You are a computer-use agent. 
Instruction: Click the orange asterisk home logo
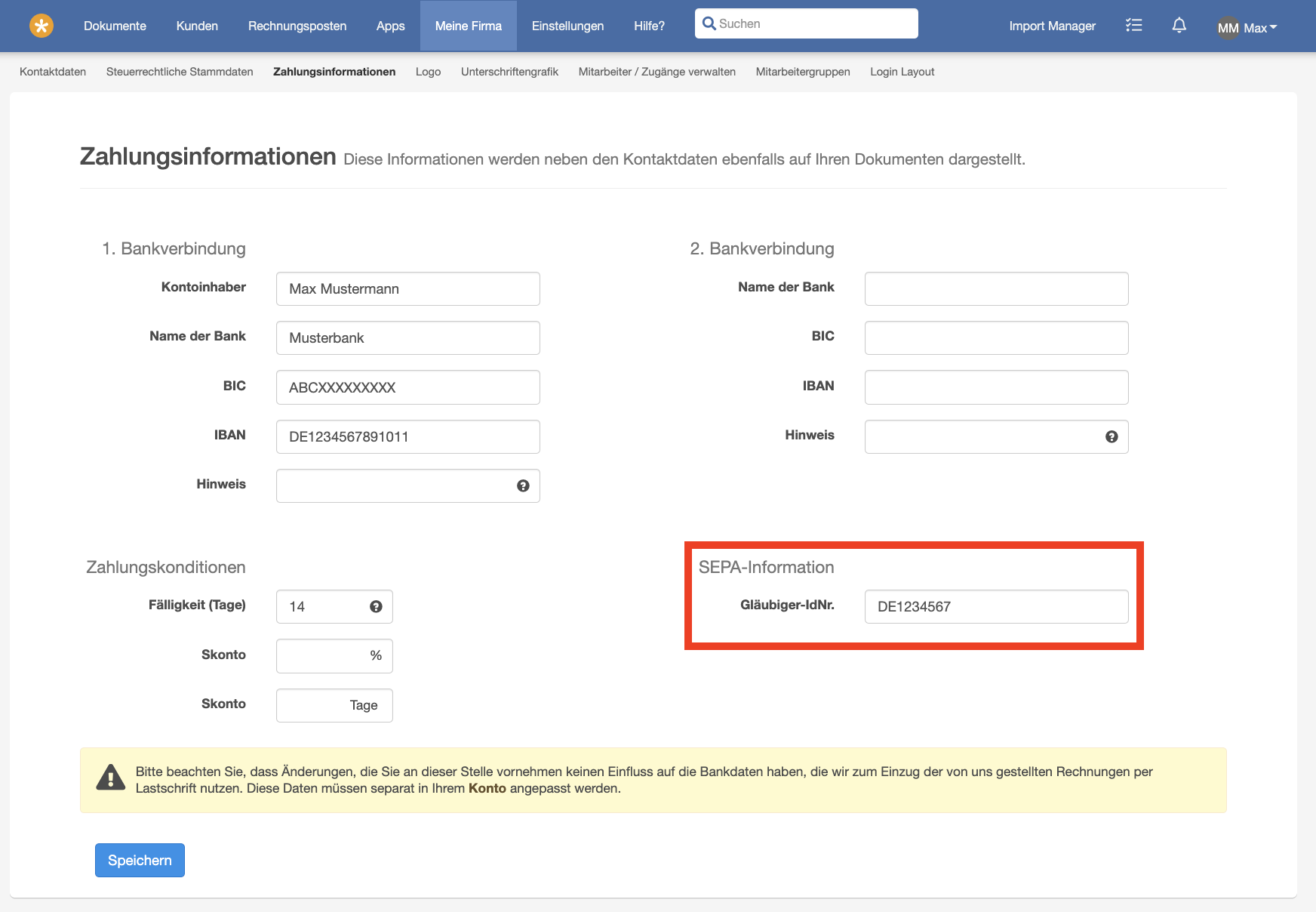pyautogui.click(x=42, y=26)
